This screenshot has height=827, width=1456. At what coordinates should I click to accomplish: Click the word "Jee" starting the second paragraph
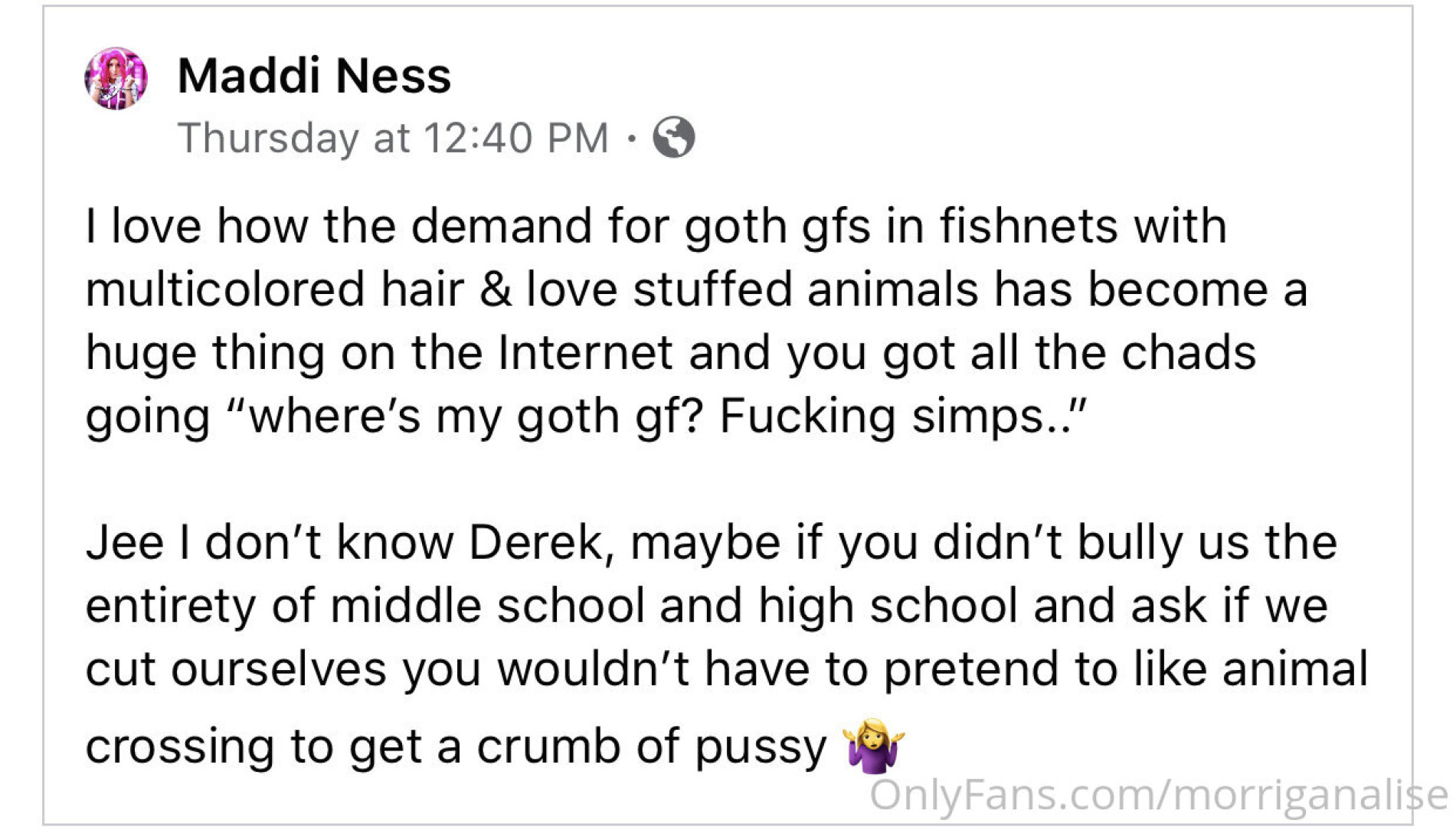click(x=124, y=543)
